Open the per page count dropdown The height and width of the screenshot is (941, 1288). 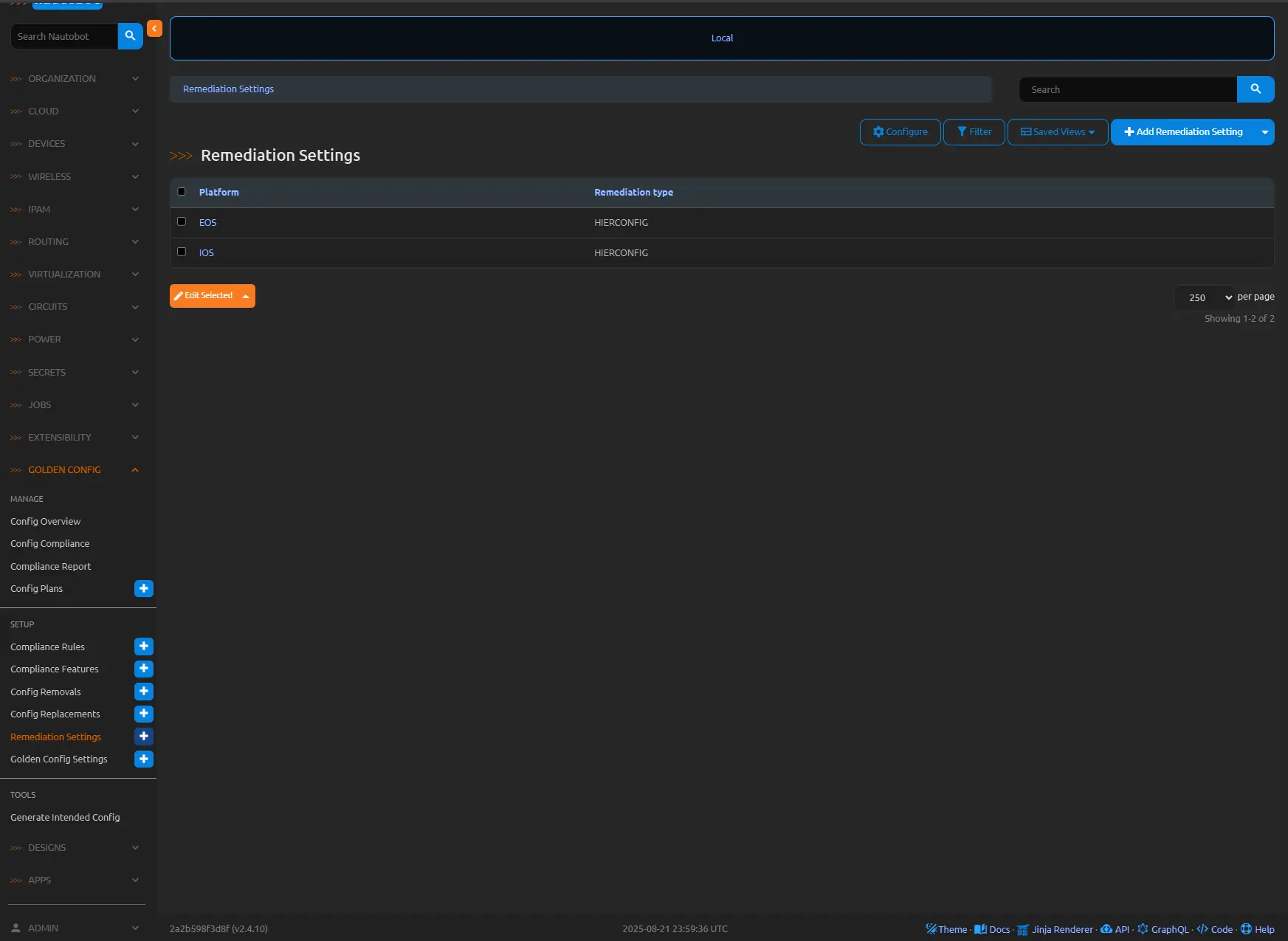click(1205, 297)
